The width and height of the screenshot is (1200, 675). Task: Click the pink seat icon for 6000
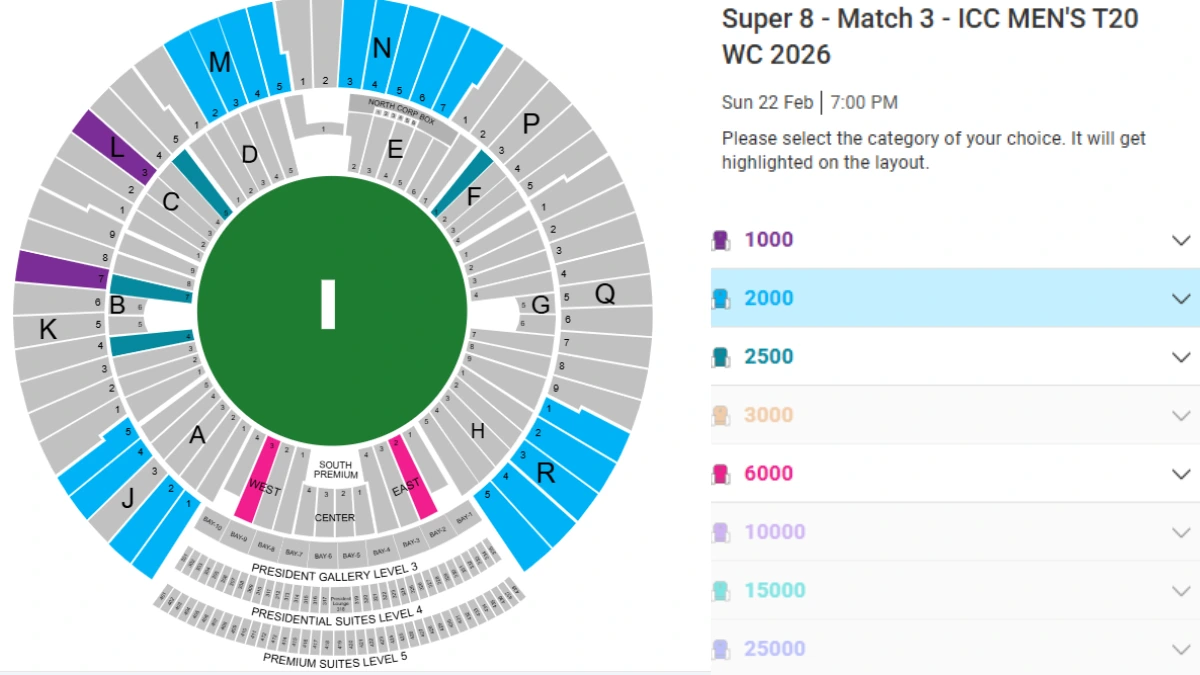720,474
